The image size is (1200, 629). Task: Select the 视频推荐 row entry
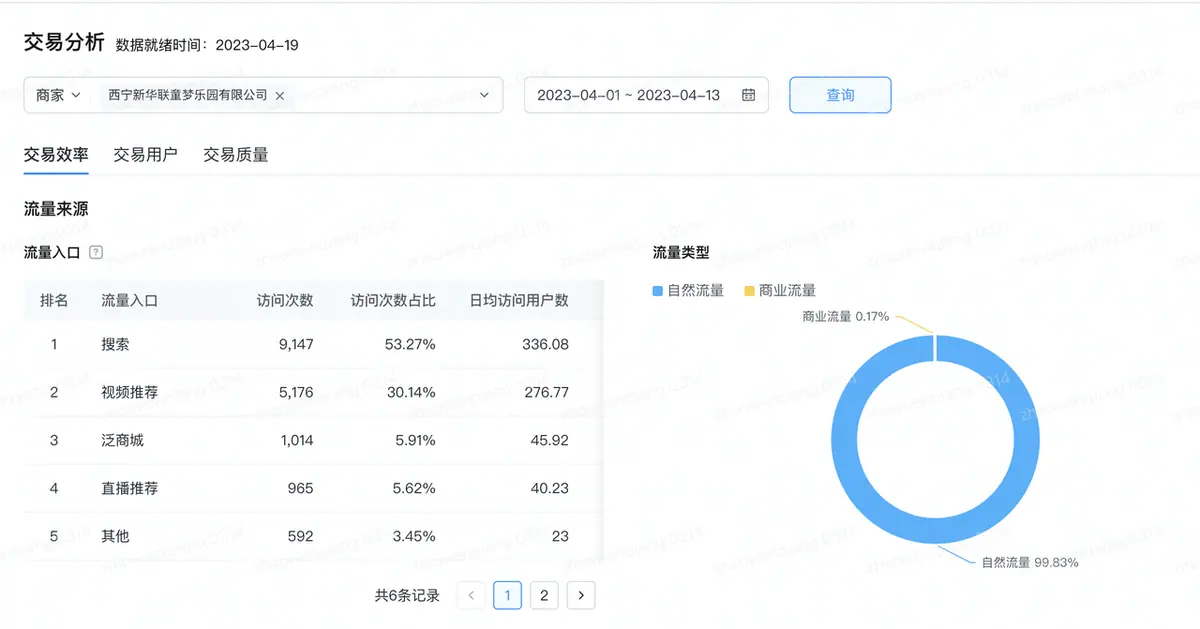tap(130, 392)
